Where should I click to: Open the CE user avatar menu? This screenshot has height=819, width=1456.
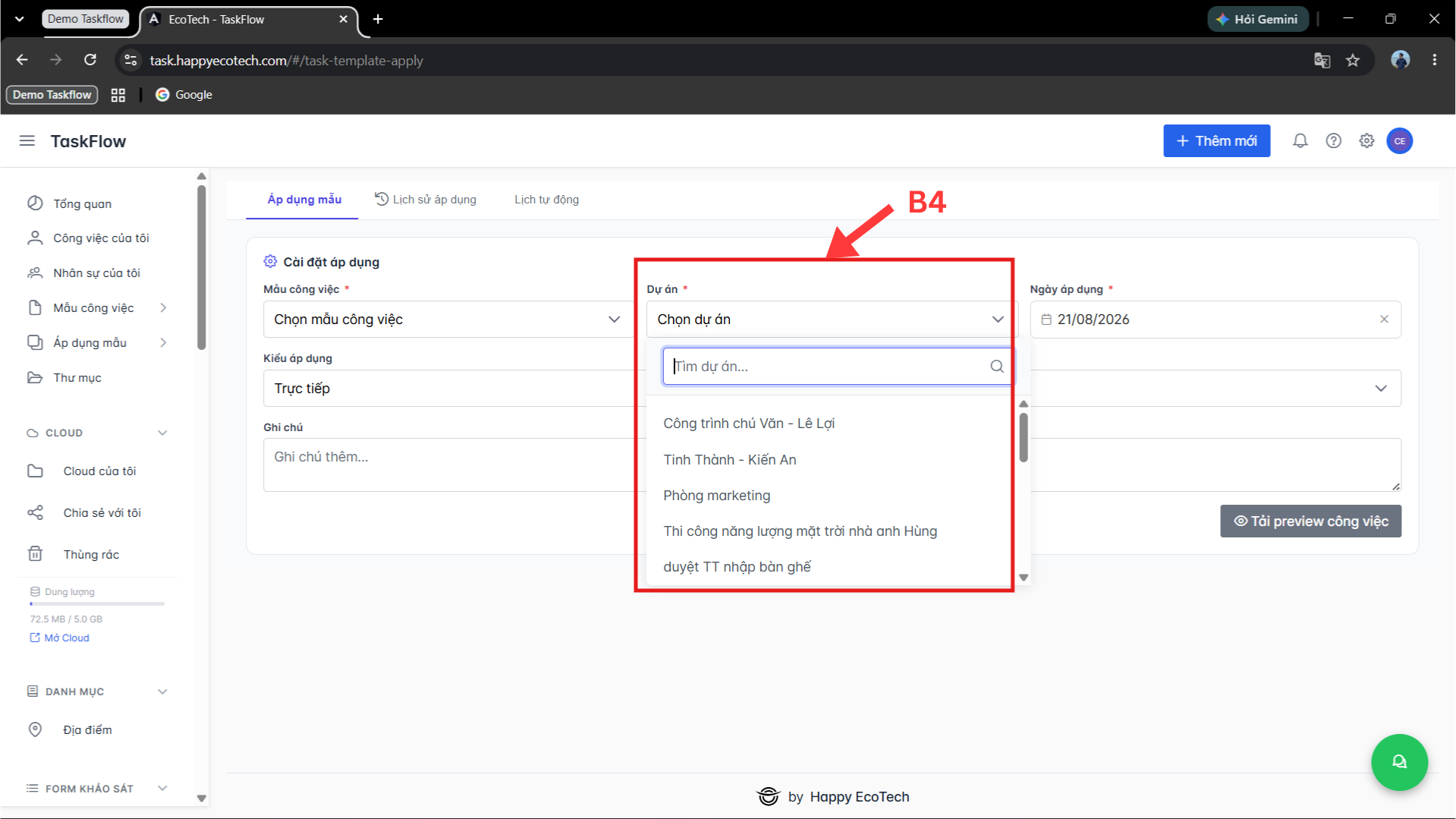click(1399, 141)
